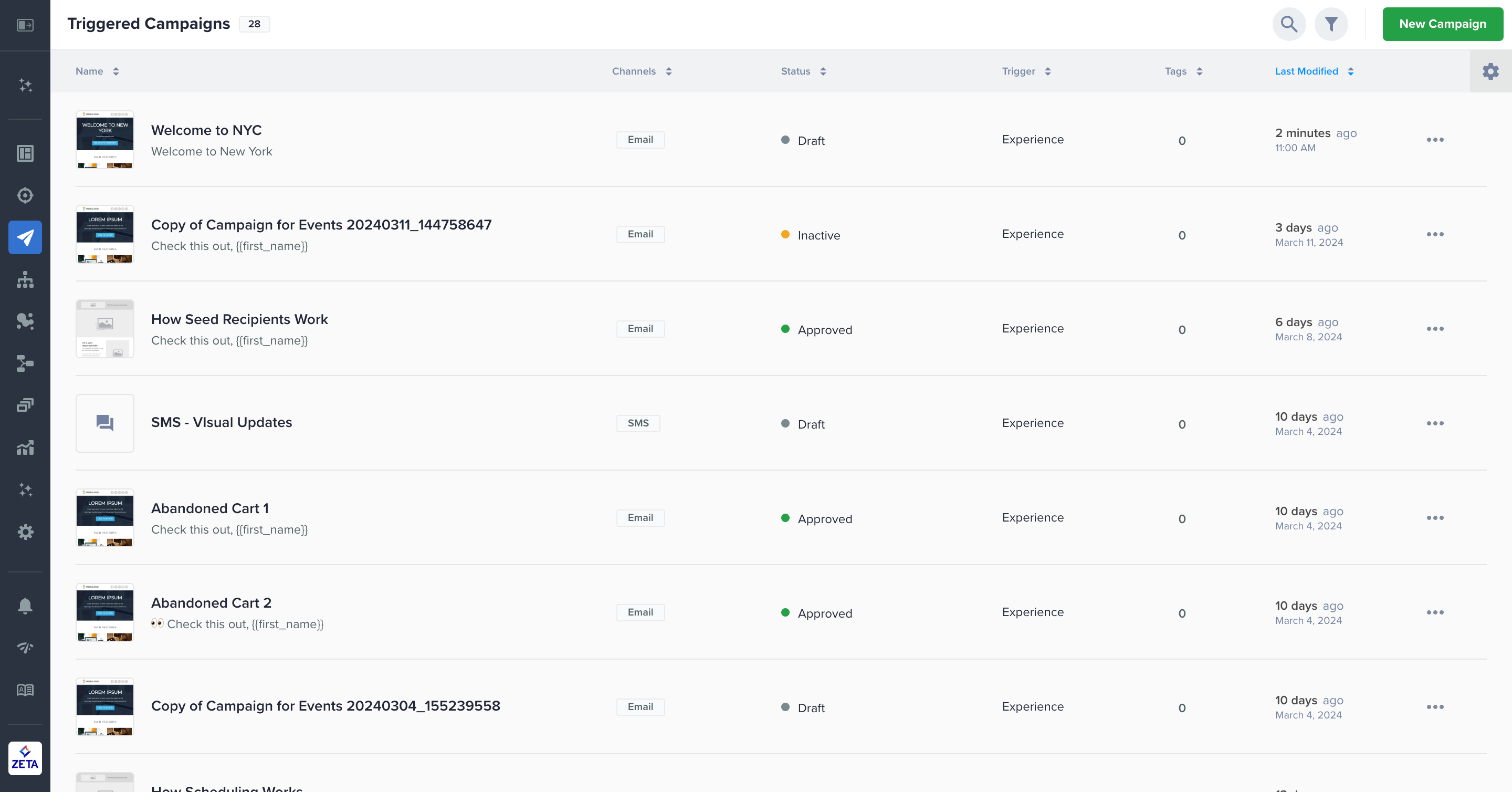Open the Abandoned Cart 2 campaign name
This screenshot has width=1512, height=792.
[x=211, y=603]
